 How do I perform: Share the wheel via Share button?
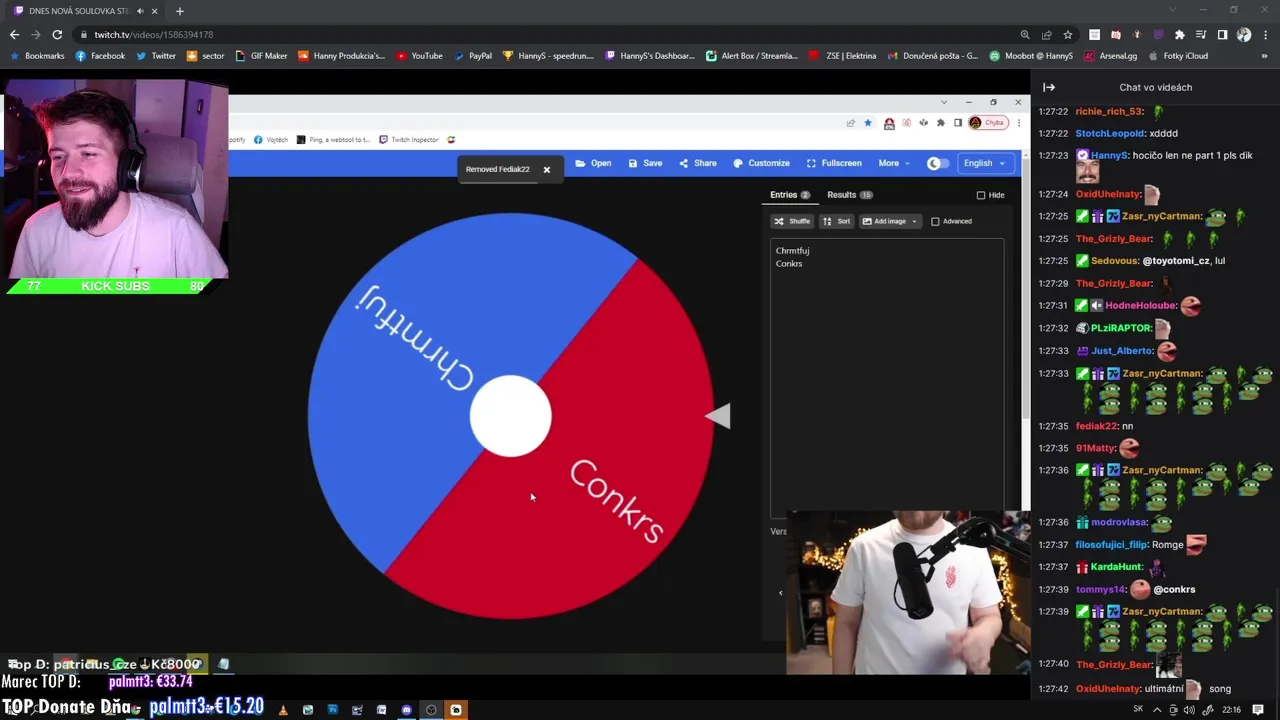coord(698,163)
